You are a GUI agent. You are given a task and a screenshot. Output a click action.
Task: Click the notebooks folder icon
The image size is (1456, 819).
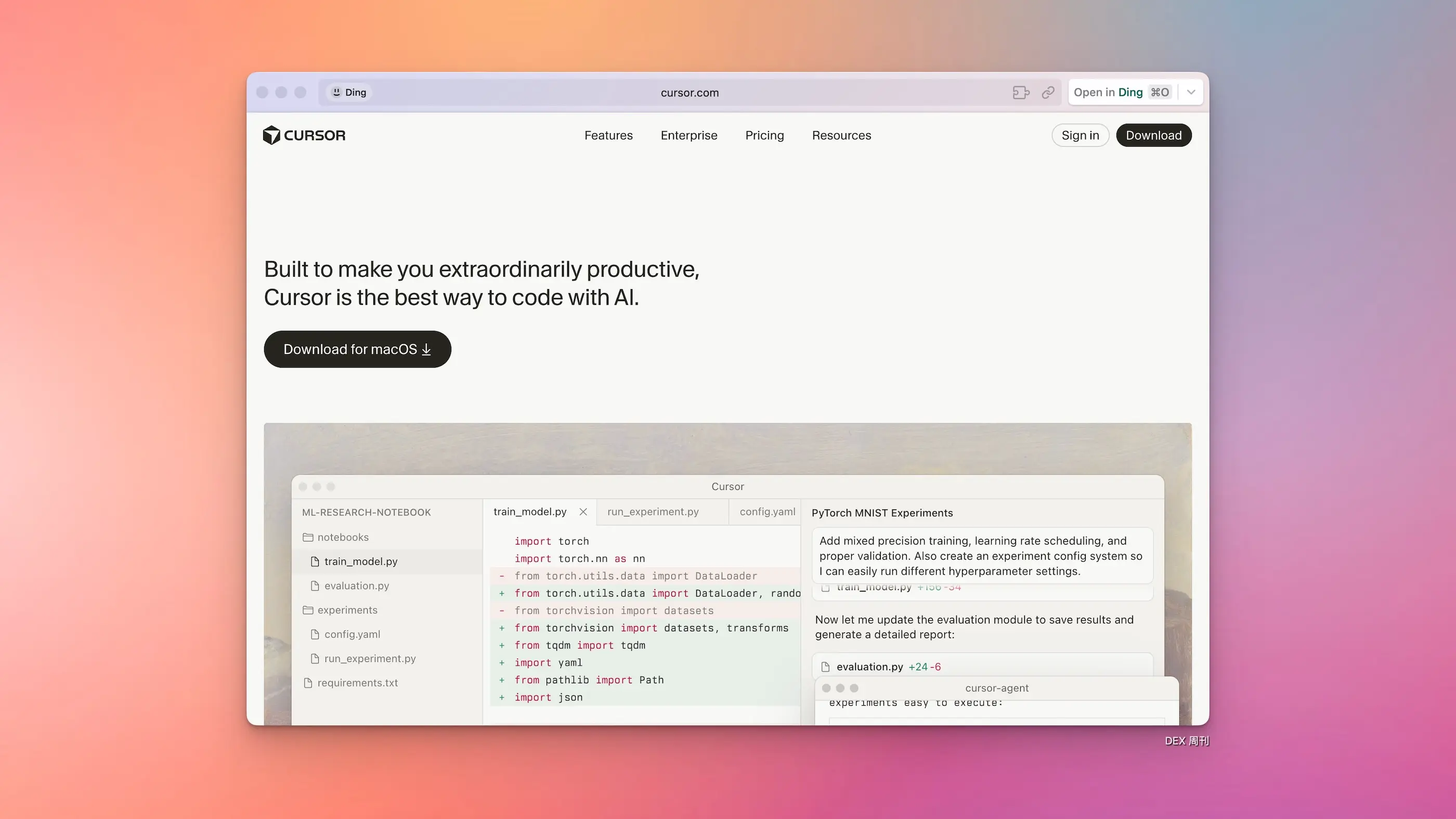point(308,537)
